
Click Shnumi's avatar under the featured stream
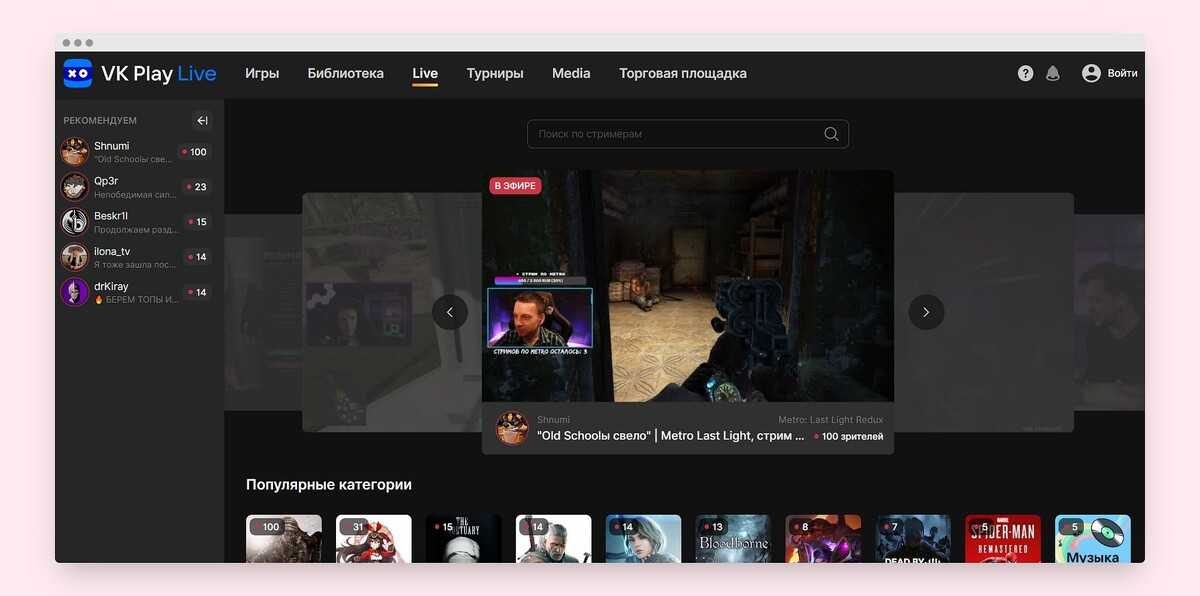(x=512, y=428)
